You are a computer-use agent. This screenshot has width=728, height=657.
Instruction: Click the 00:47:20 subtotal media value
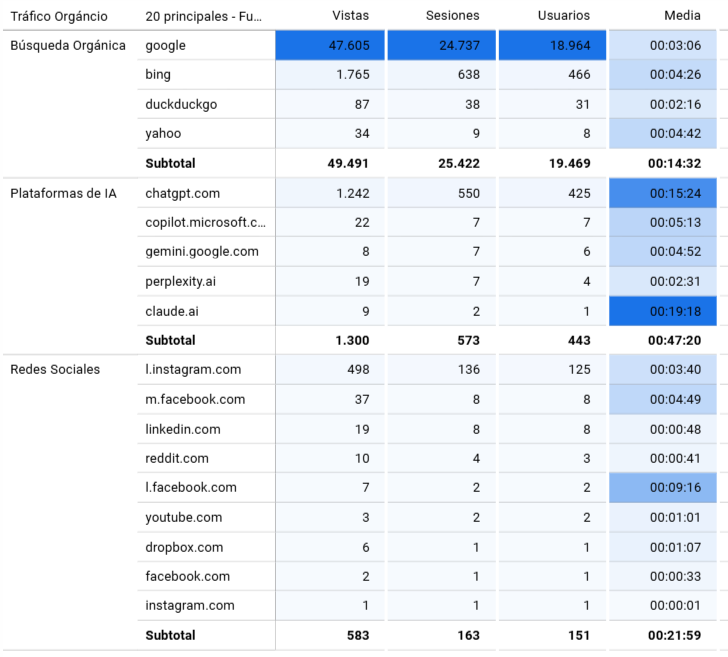pyautogui.click(x=674, y=340)
